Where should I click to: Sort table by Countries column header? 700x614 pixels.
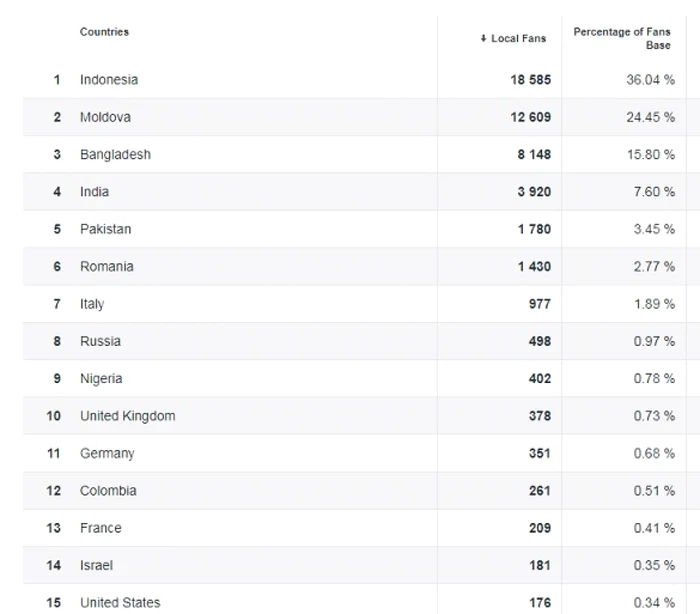click(x=104, y=32)
